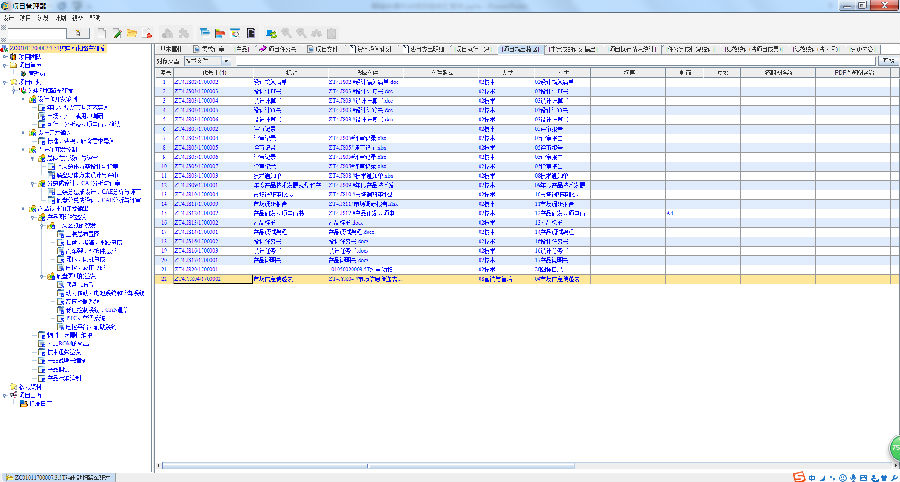Viewport: 900px width, 482px height.
Task: Click the blank new document toolbar icon
Action: (x=101, y=33)
